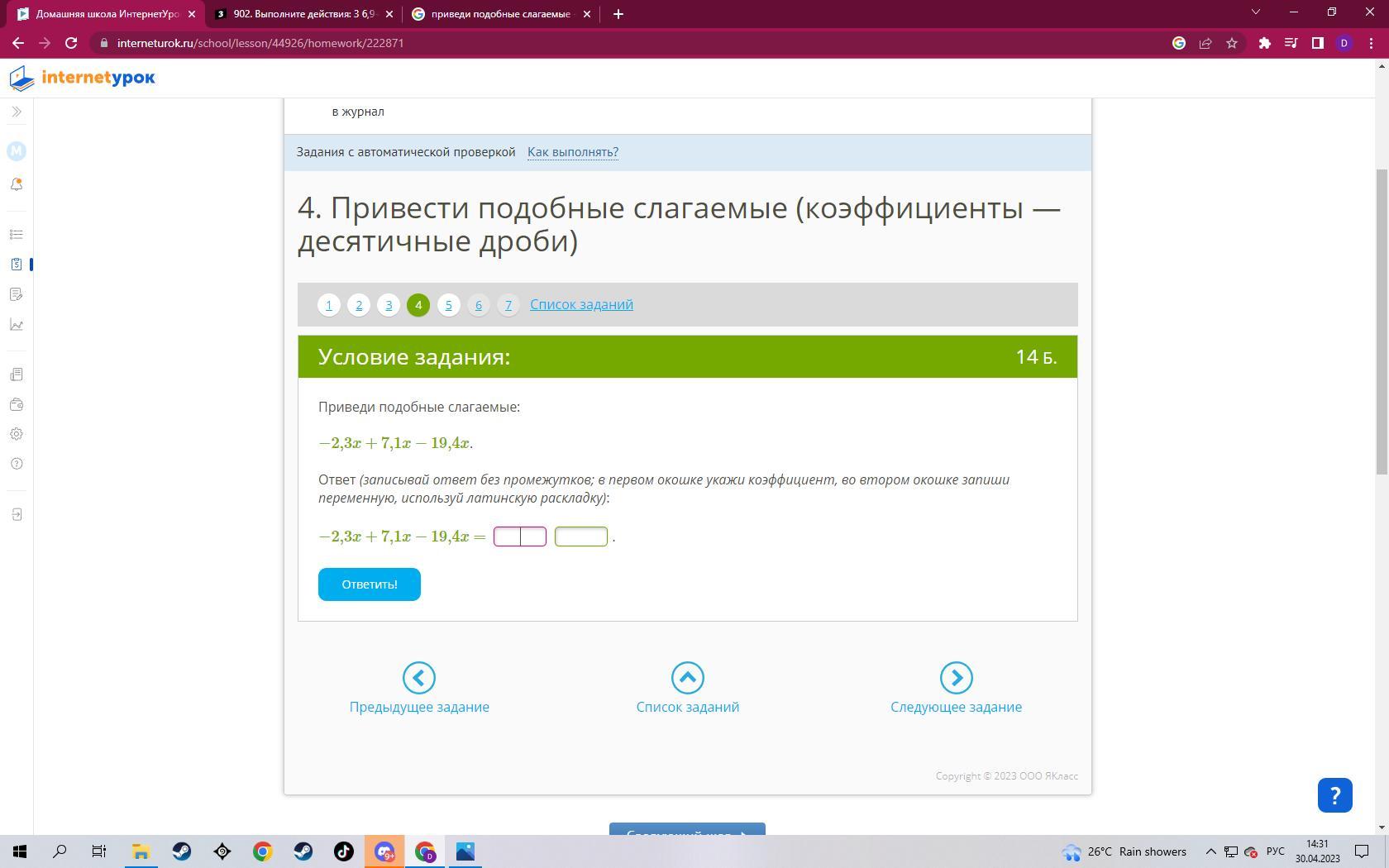Click the blue help question button
Viewport: 1389px width, 868px height.
pyautogui.click(x=1334, y=795)
